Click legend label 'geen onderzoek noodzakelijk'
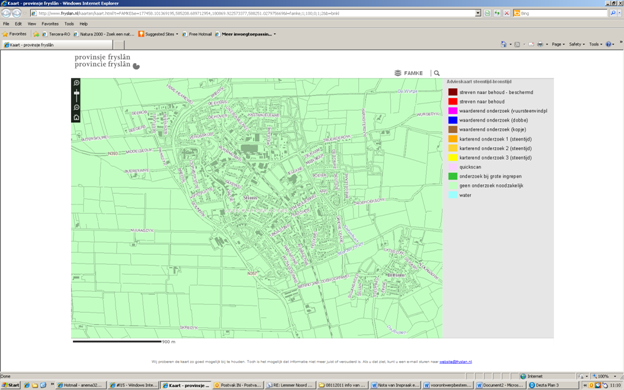This screenshot has height=390, width=624. pos(491,186)
